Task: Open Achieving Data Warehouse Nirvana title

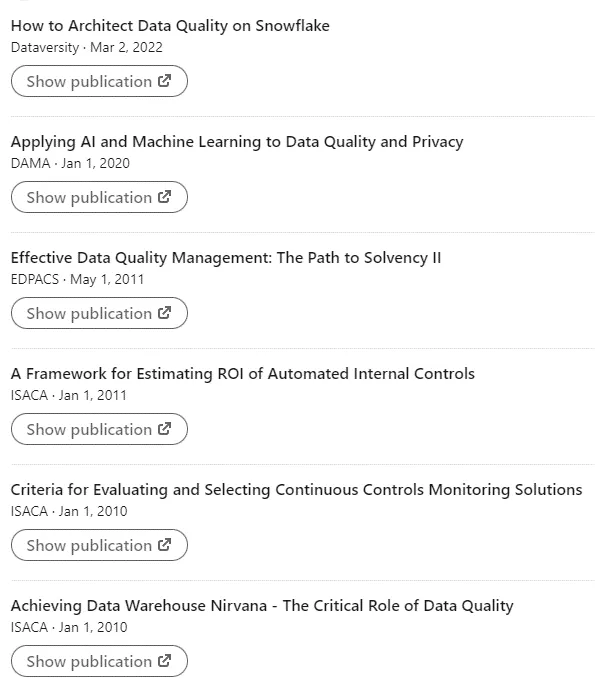Action: [x=262, y=605]
